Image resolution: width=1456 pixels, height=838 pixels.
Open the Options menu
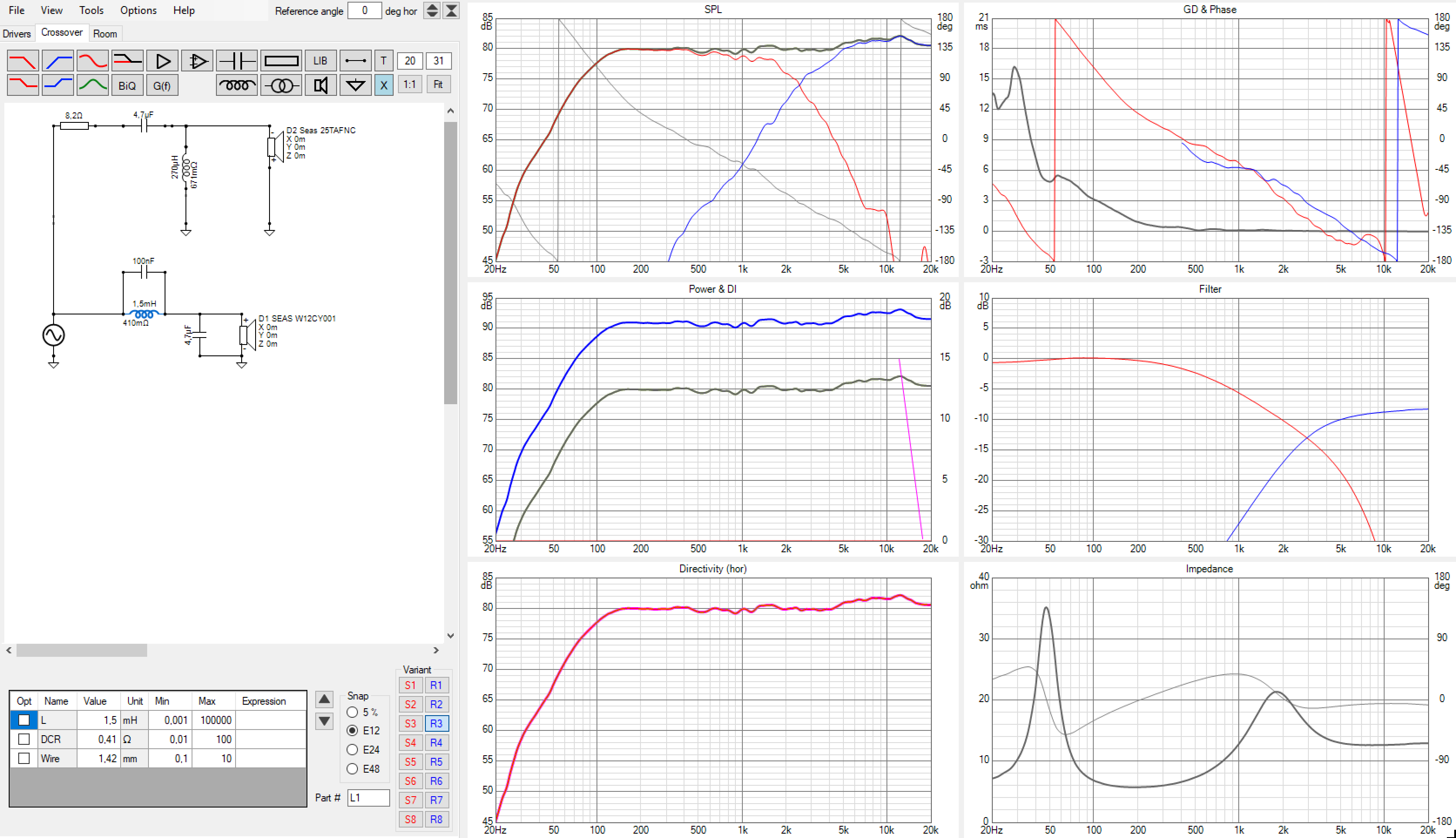[138, 10]
